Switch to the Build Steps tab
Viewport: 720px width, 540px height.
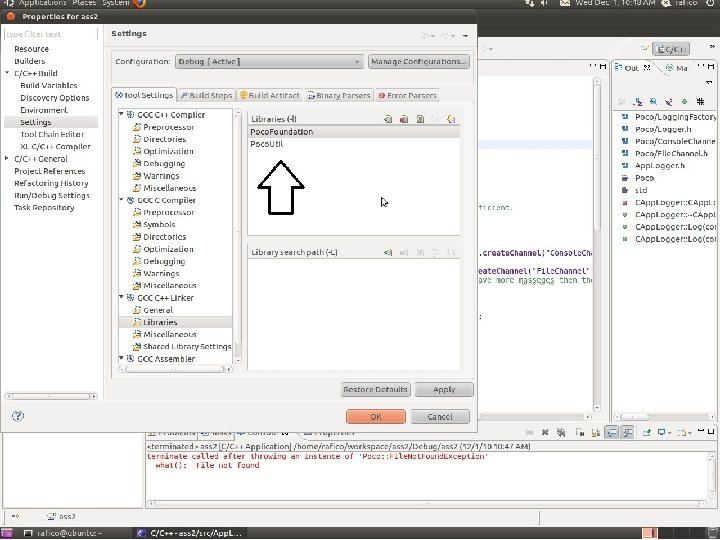coord(206,96)
